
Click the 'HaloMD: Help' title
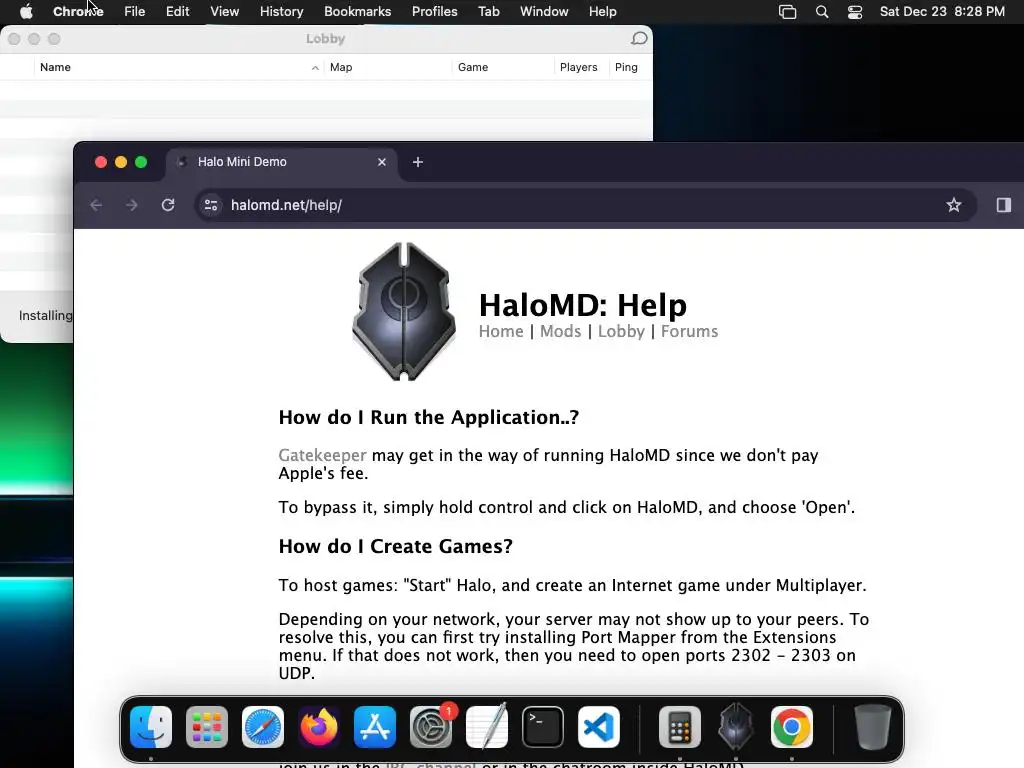click(583, 305)
